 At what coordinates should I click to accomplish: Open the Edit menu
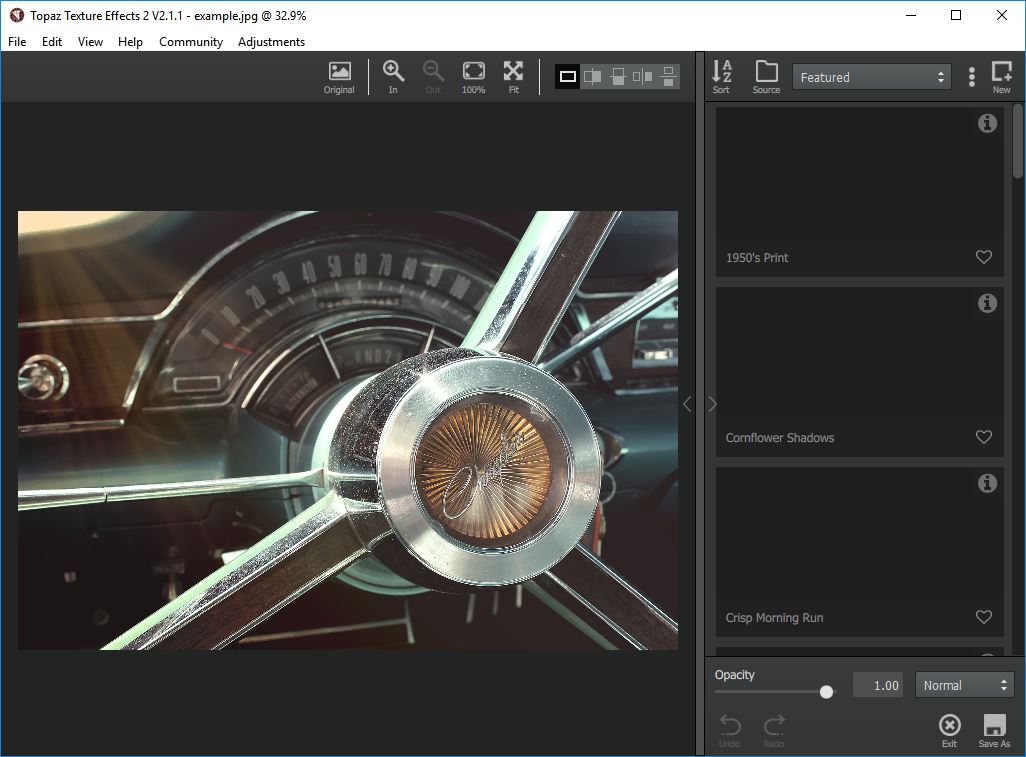pos(52,42)
